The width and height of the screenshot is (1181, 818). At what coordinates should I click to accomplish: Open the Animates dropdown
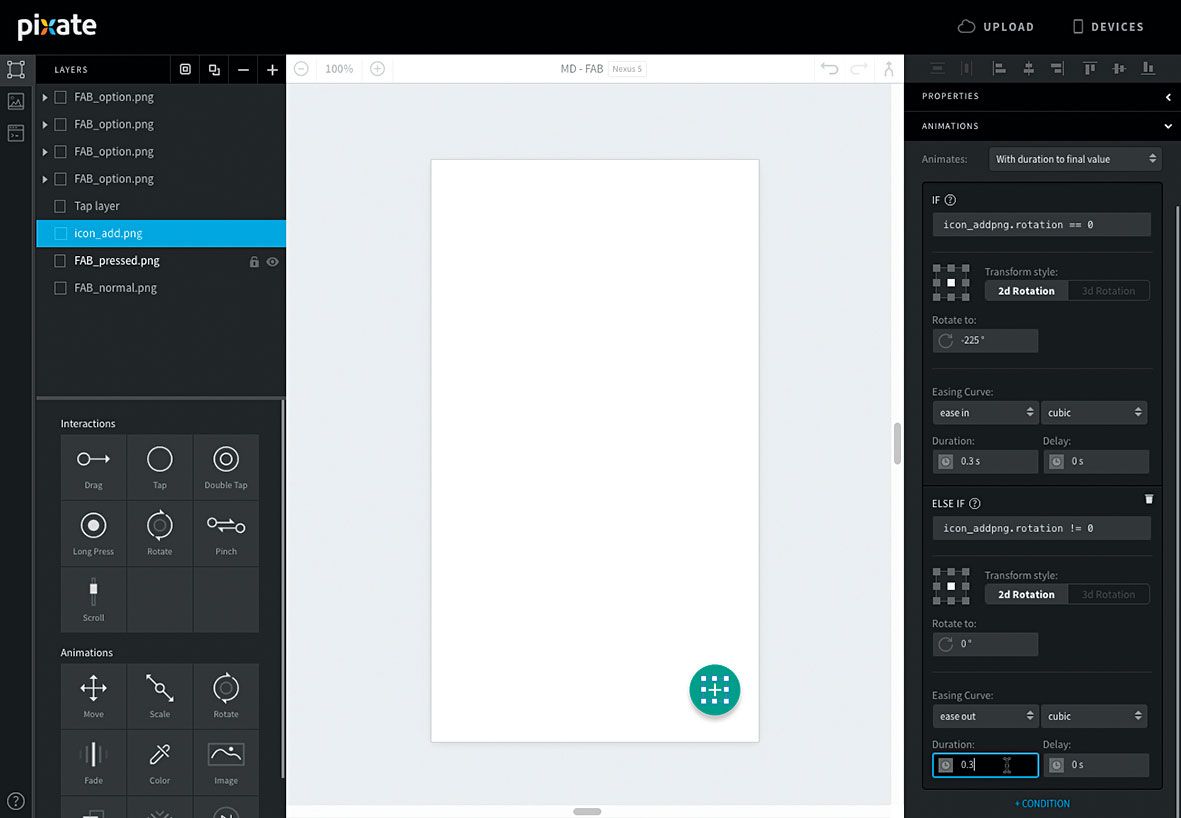1074,158
